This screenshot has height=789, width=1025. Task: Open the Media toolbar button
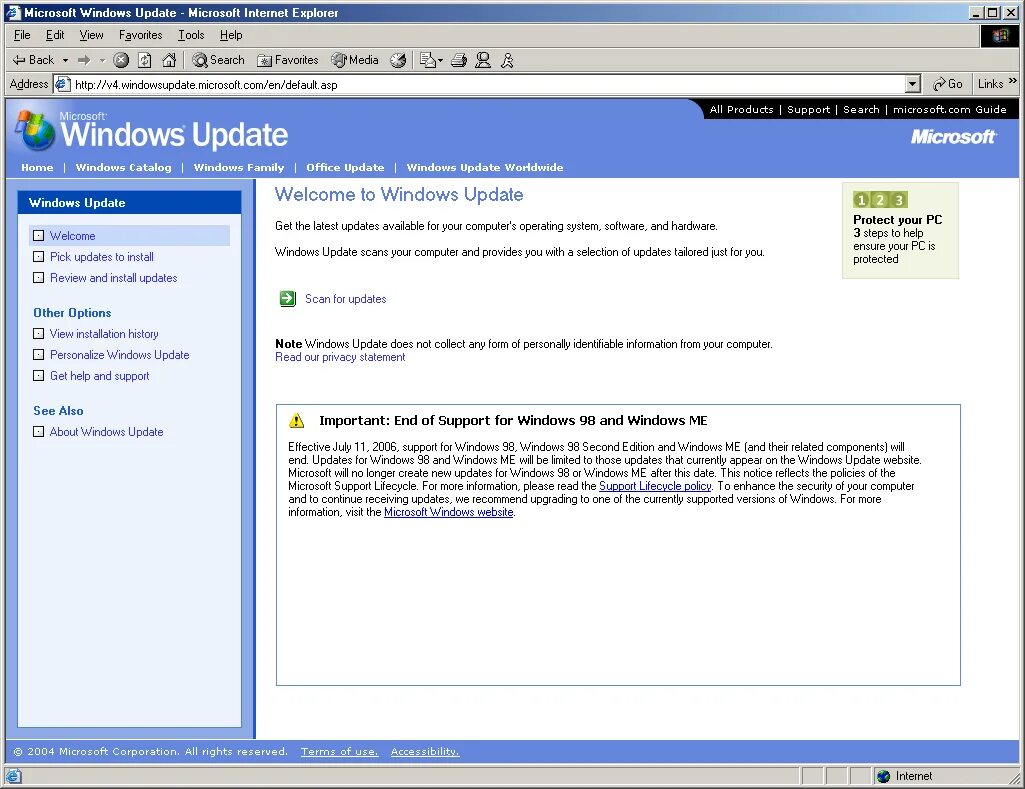pyautogui.click(x=355, y=60)
